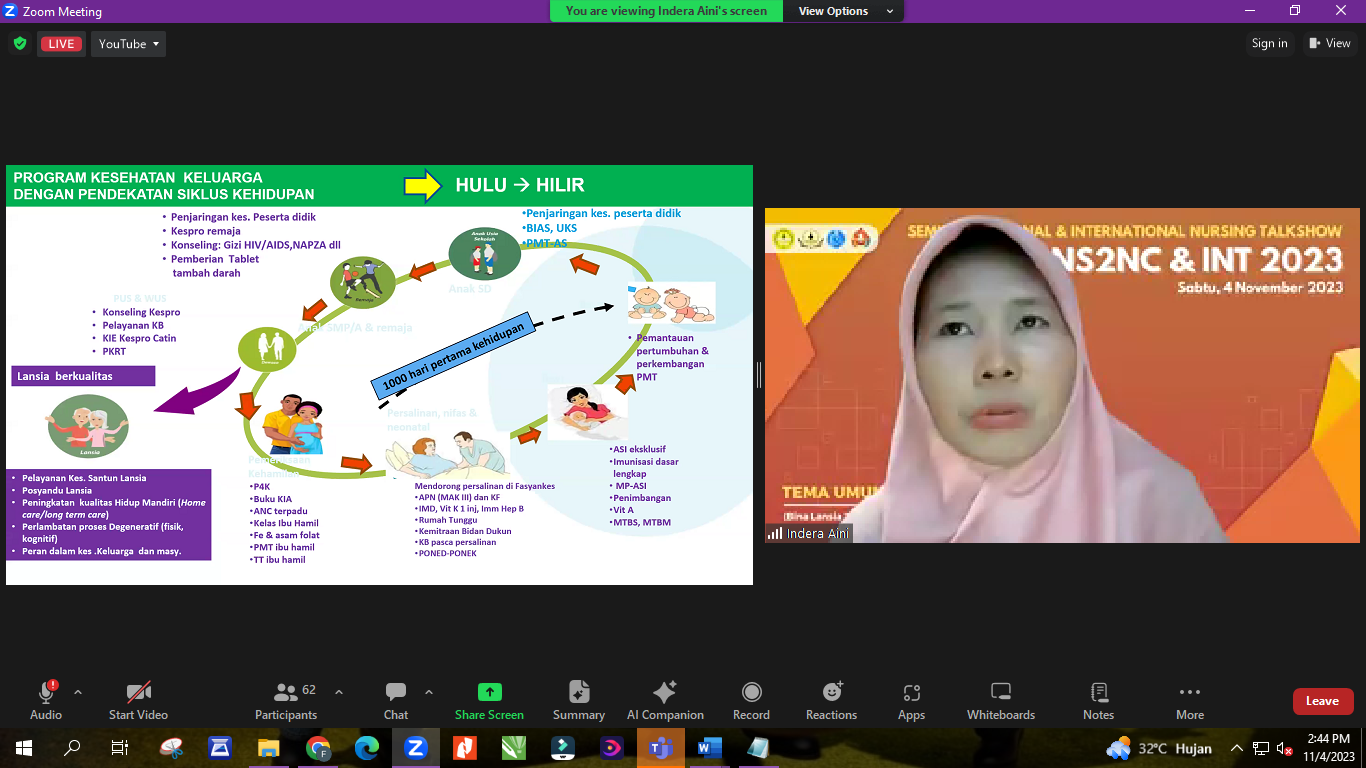Image resolution: width=1366 pixels, height=768 pixels.
Task: Start recording the meeting
Action: [751, 700]
